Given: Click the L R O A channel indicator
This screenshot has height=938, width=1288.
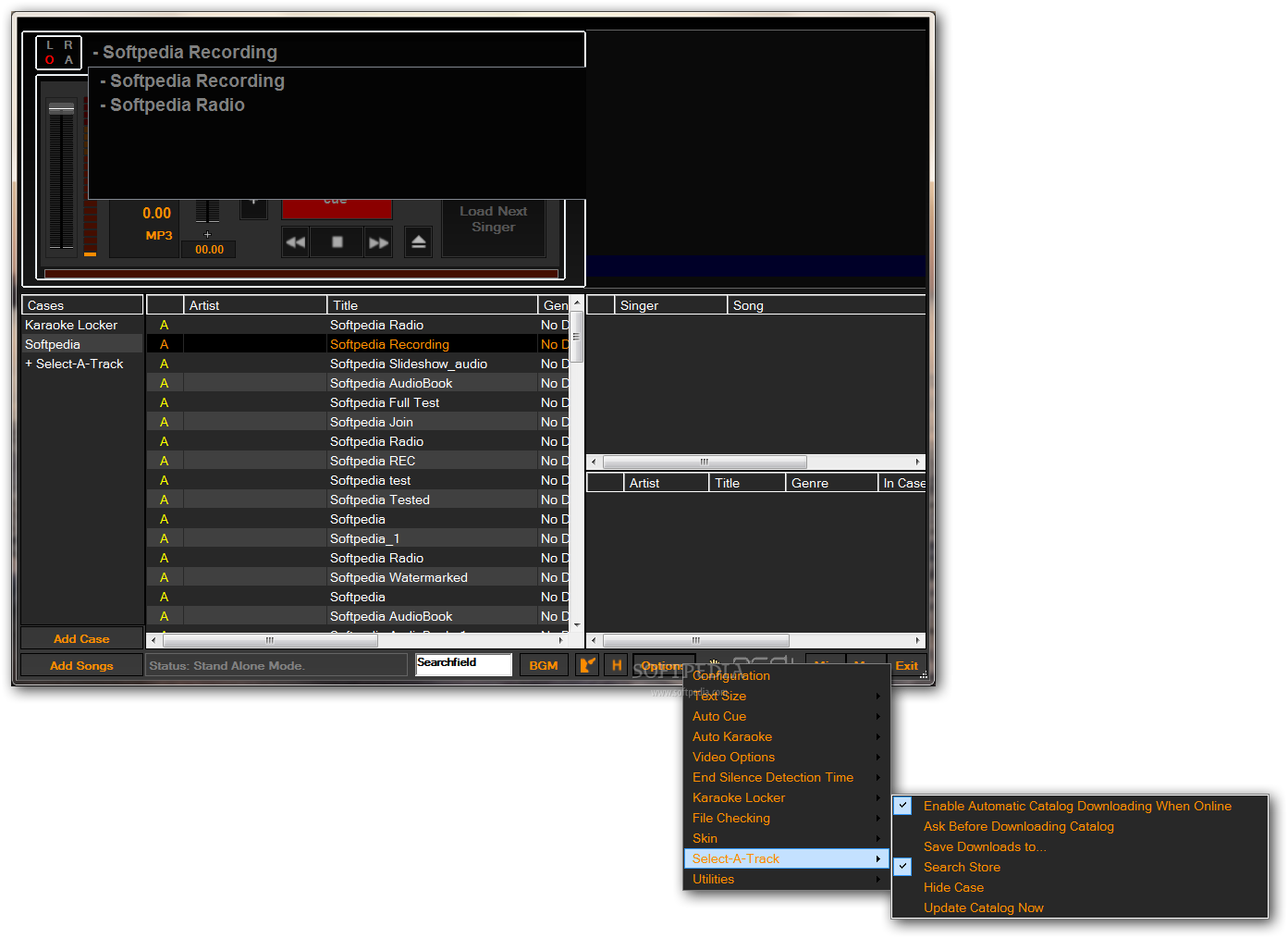Looking at the screenshot, I should [x=58, y=53].
